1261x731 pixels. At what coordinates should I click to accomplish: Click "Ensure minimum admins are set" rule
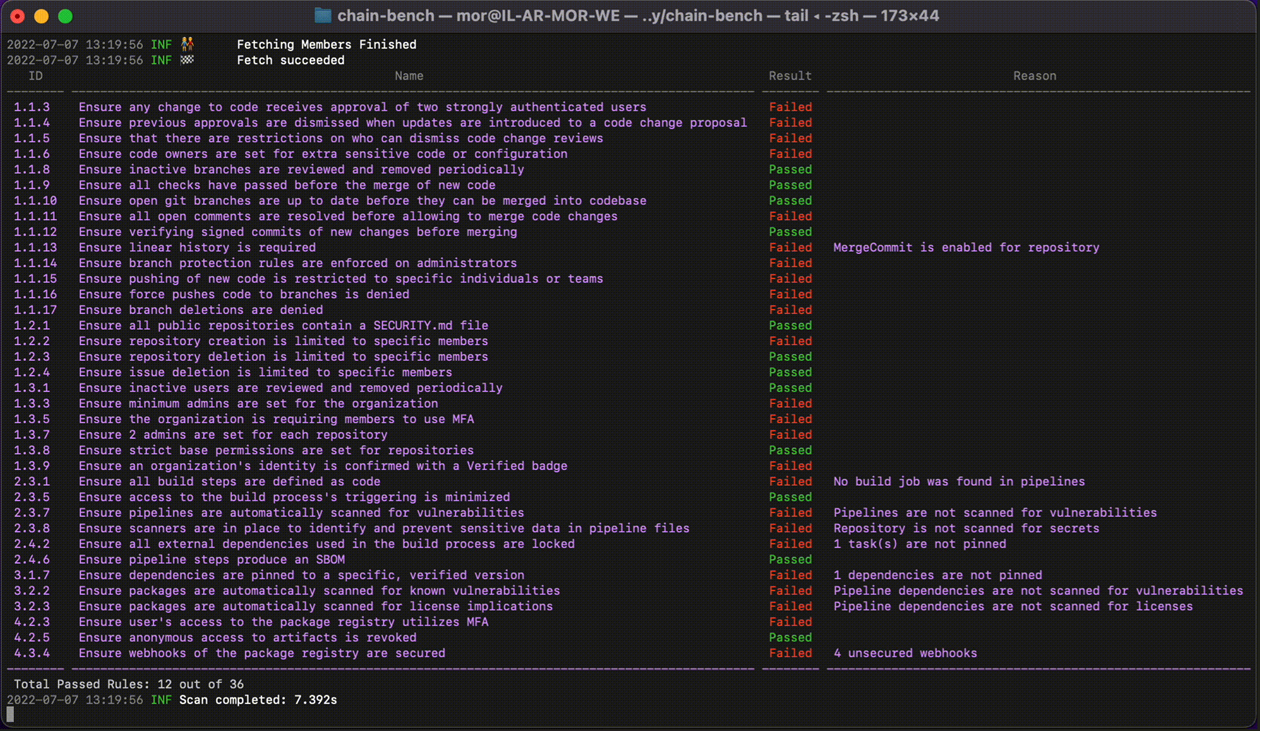258,403
